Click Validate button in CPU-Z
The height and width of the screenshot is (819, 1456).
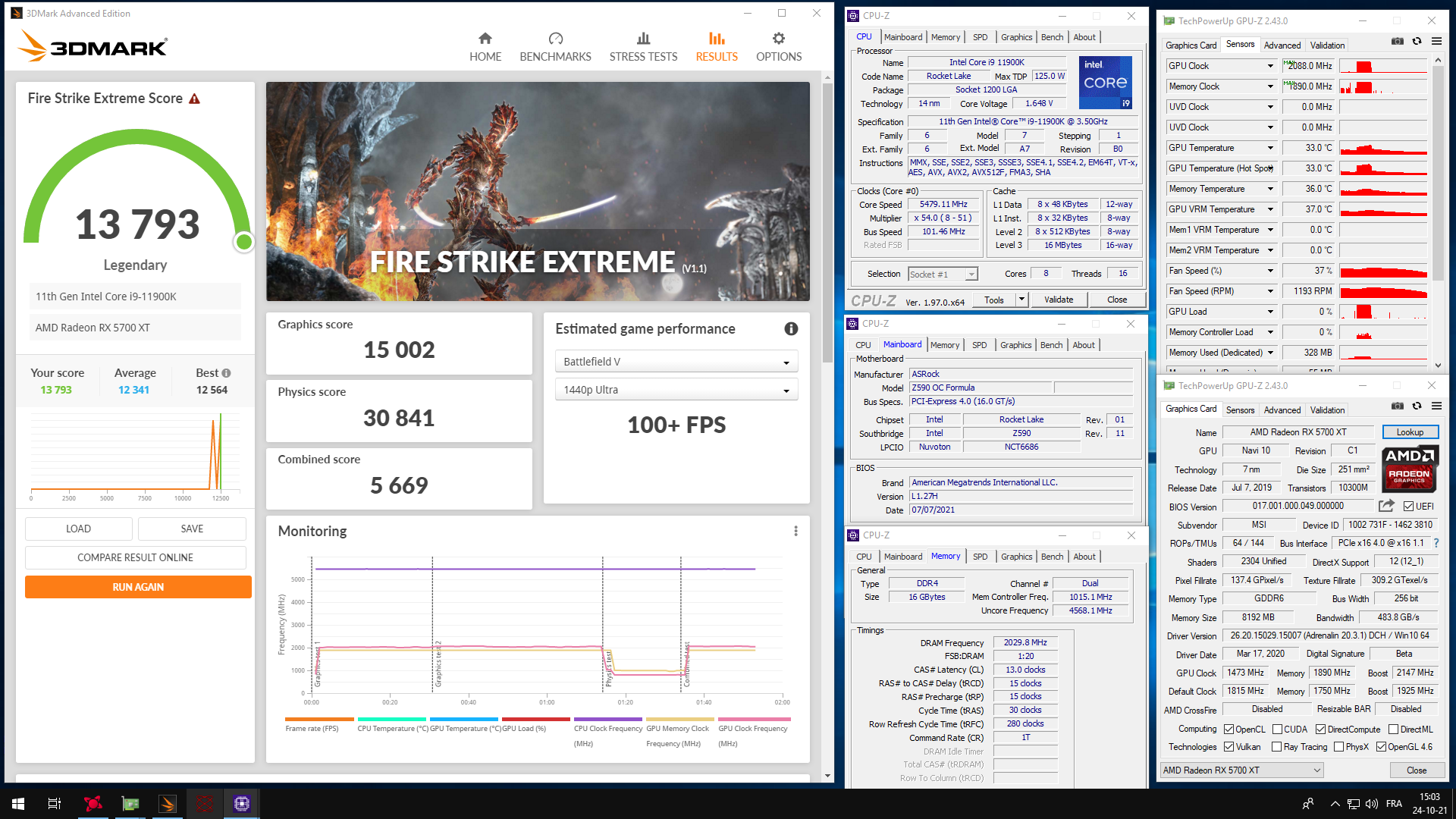(x=1059, y=300)
